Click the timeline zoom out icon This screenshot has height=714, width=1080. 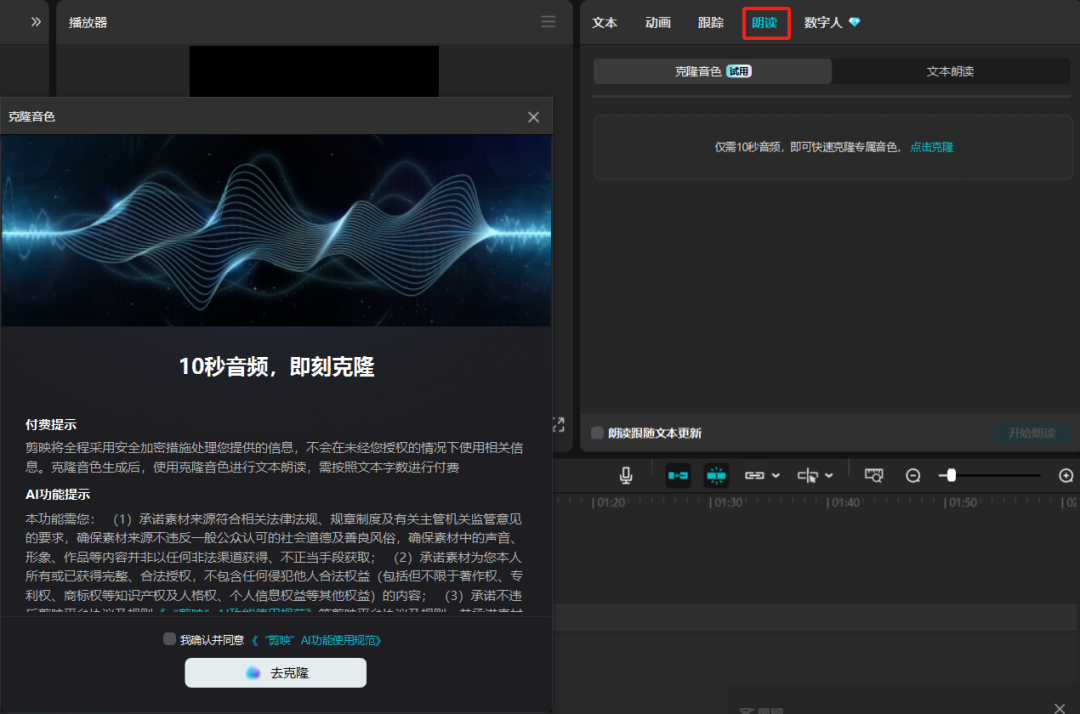(913, 476)
